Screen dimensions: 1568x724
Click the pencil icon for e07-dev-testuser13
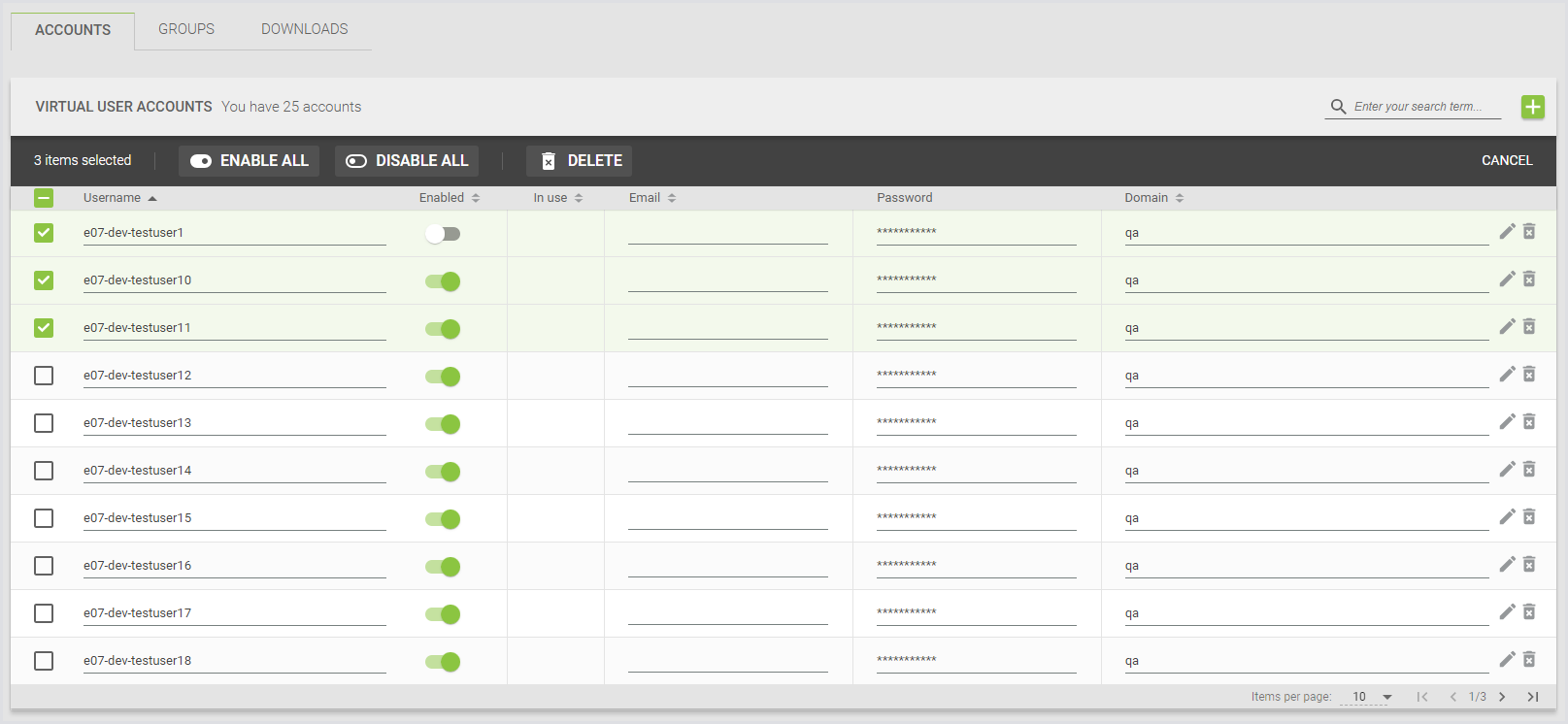click(1507, 421)
